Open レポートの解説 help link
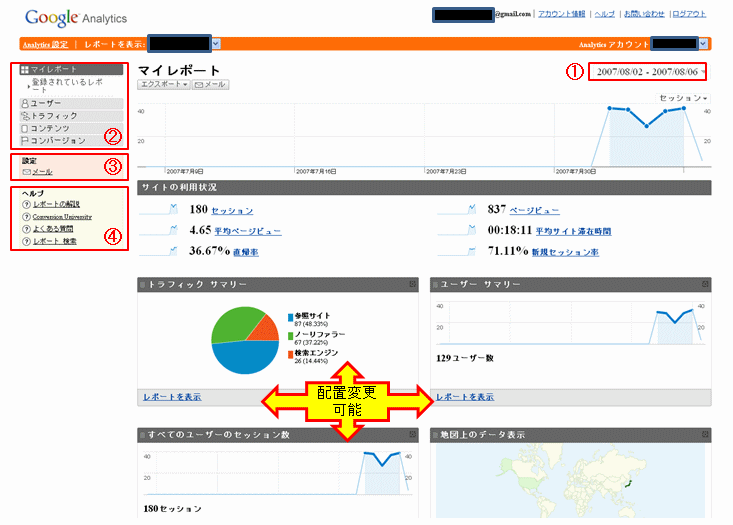Viewport: 733px width, 525px height. point(56,204)
